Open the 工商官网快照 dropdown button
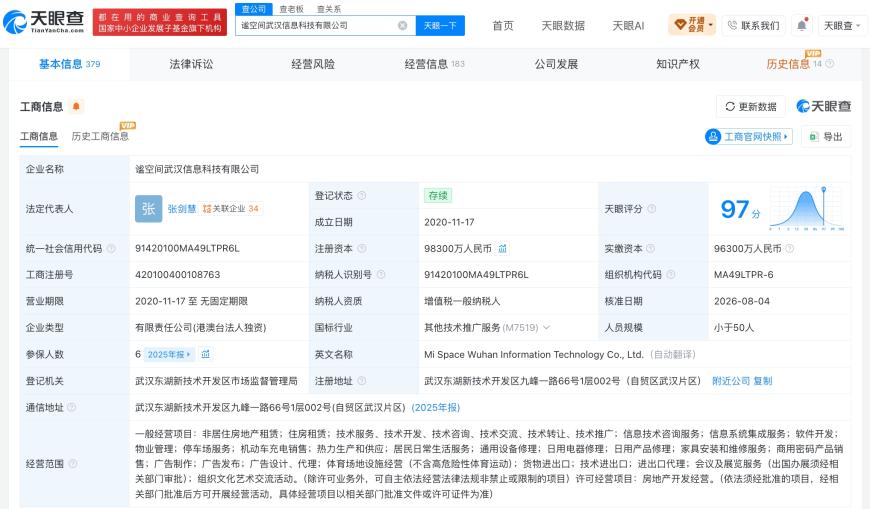 (x=748, y=137)
